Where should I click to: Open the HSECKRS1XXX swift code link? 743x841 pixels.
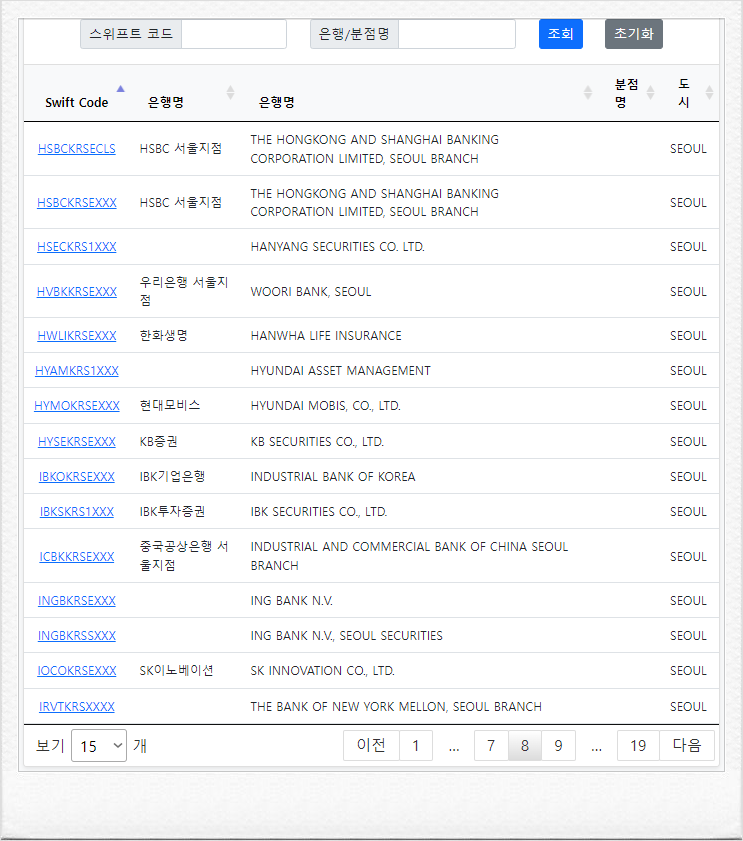77,247
